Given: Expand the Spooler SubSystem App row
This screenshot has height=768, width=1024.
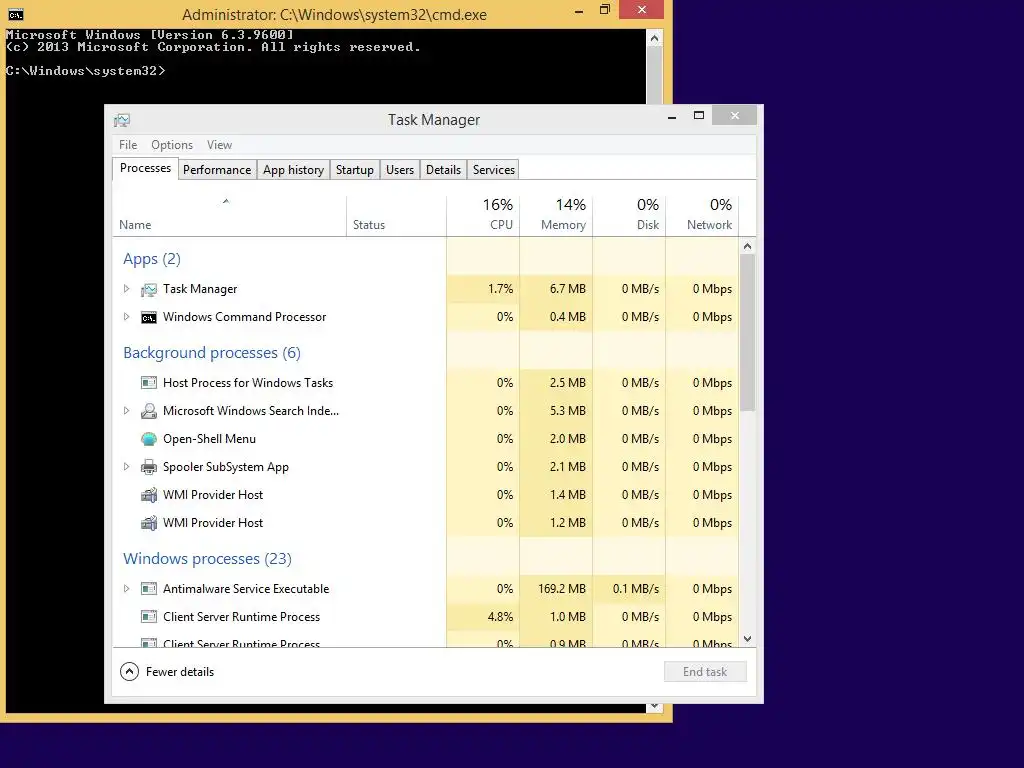Looking at the screenshot, I should tap(127, 467).
